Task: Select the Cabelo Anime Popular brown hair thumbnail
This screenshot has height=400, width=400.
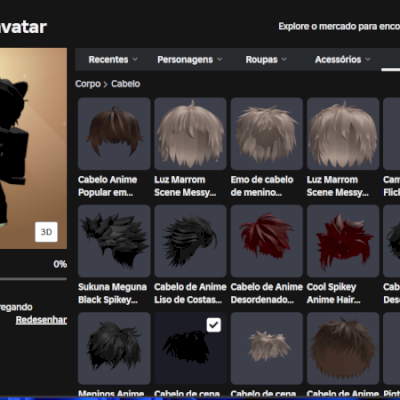Action: (114, 134)
